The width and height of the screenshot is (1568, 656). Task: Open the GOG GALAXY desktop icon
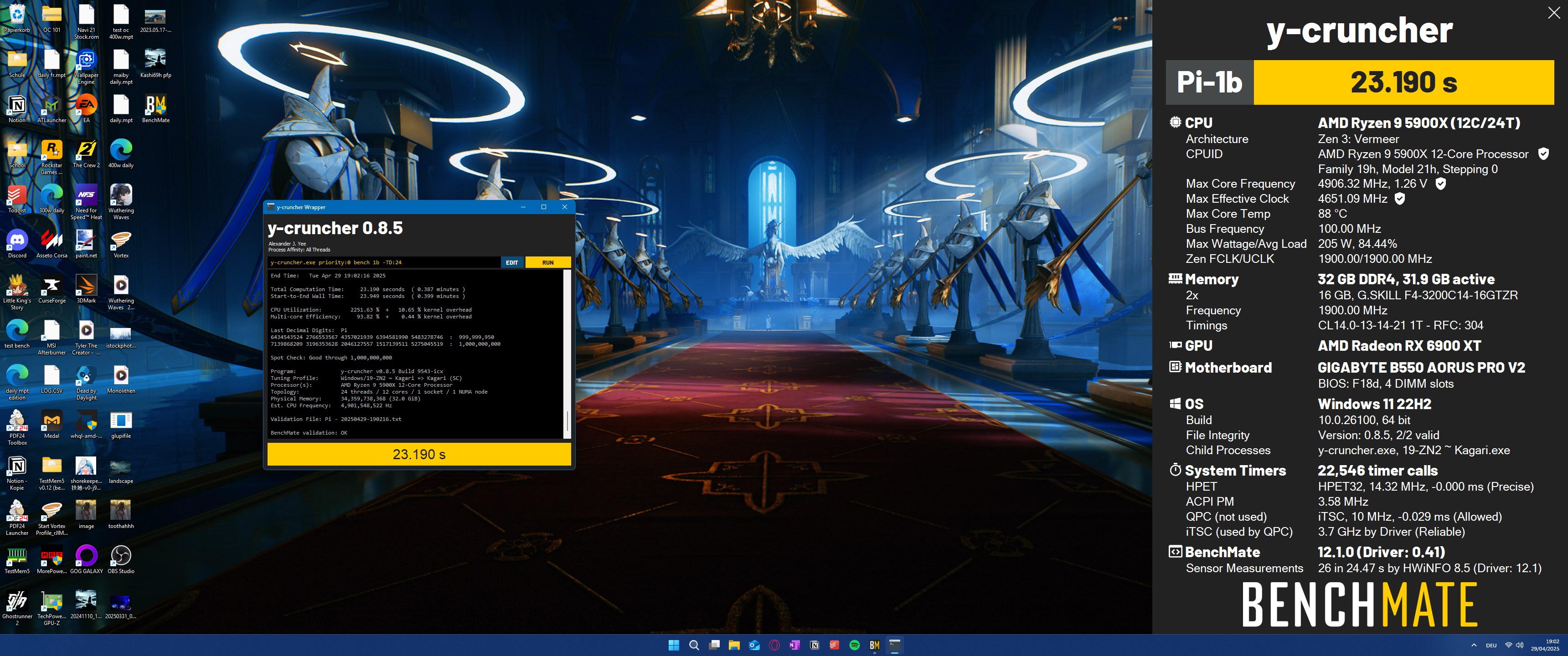(x=87, y=559)
